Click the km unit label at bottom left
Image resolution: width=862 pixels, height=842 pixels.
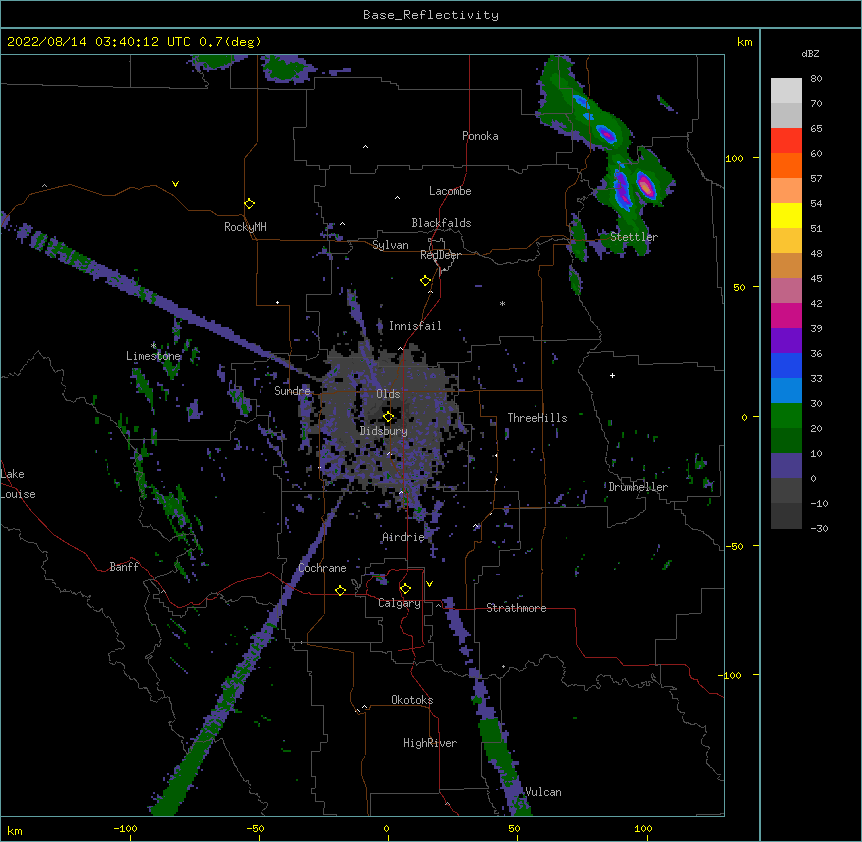tap(15, 831)
